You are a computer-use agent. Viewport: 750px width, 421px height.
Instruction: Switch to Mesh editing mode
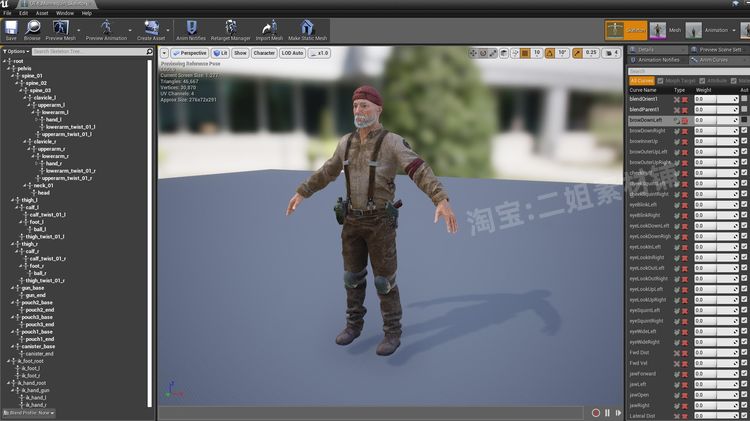pyautogui.click(x=665, y=30)
